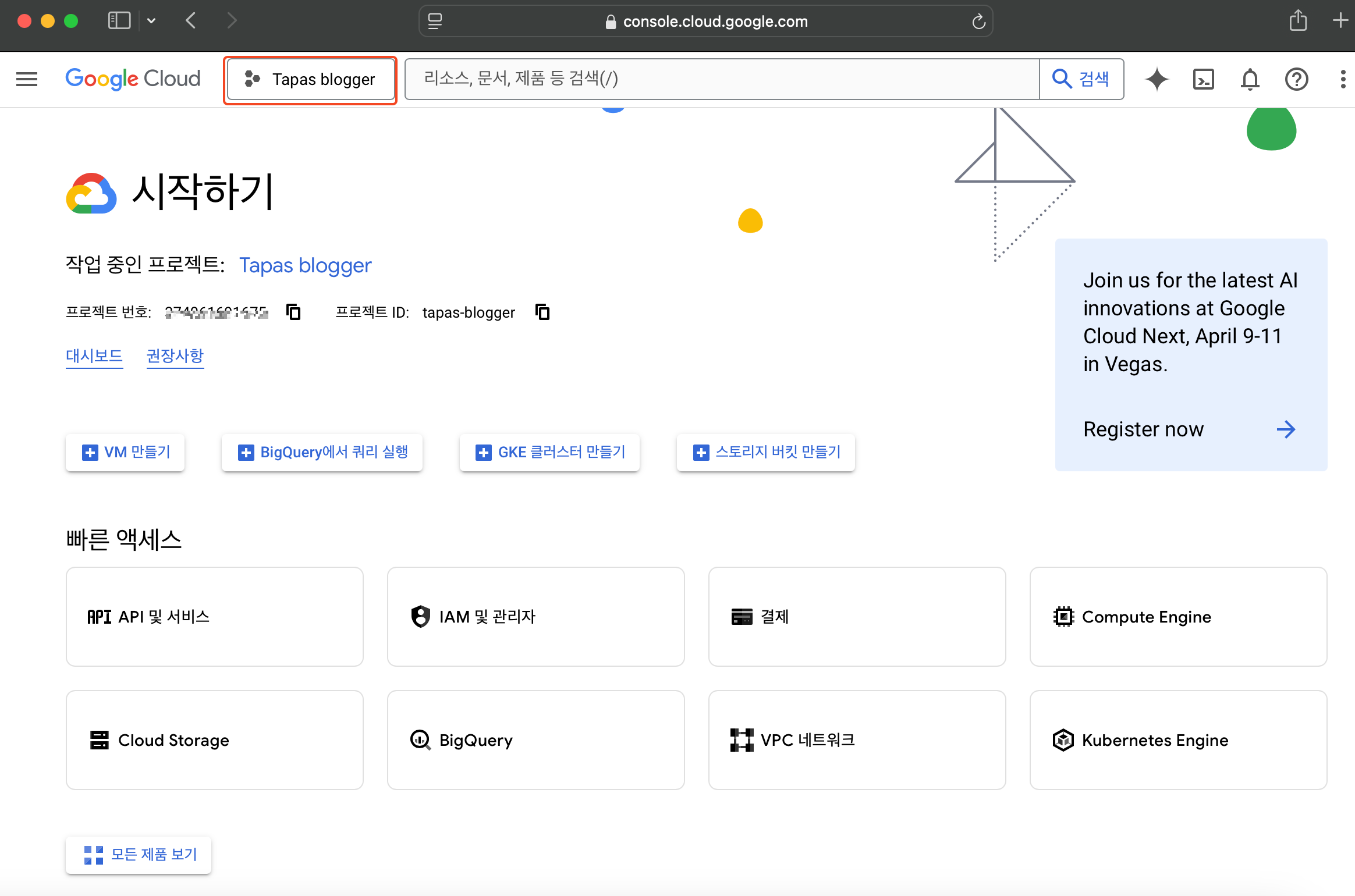Open the 권장사항 recommendations link
Screen dimensions: 1355x896
tap(175, 355)
